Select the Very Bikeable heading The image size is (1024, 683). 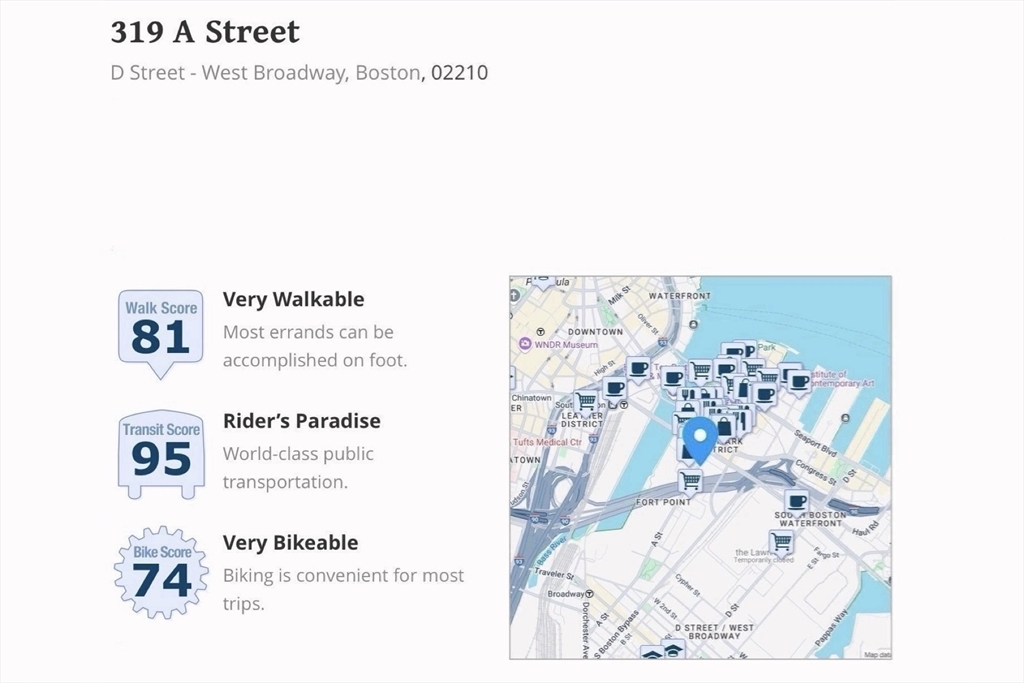[x=291, y=543]
